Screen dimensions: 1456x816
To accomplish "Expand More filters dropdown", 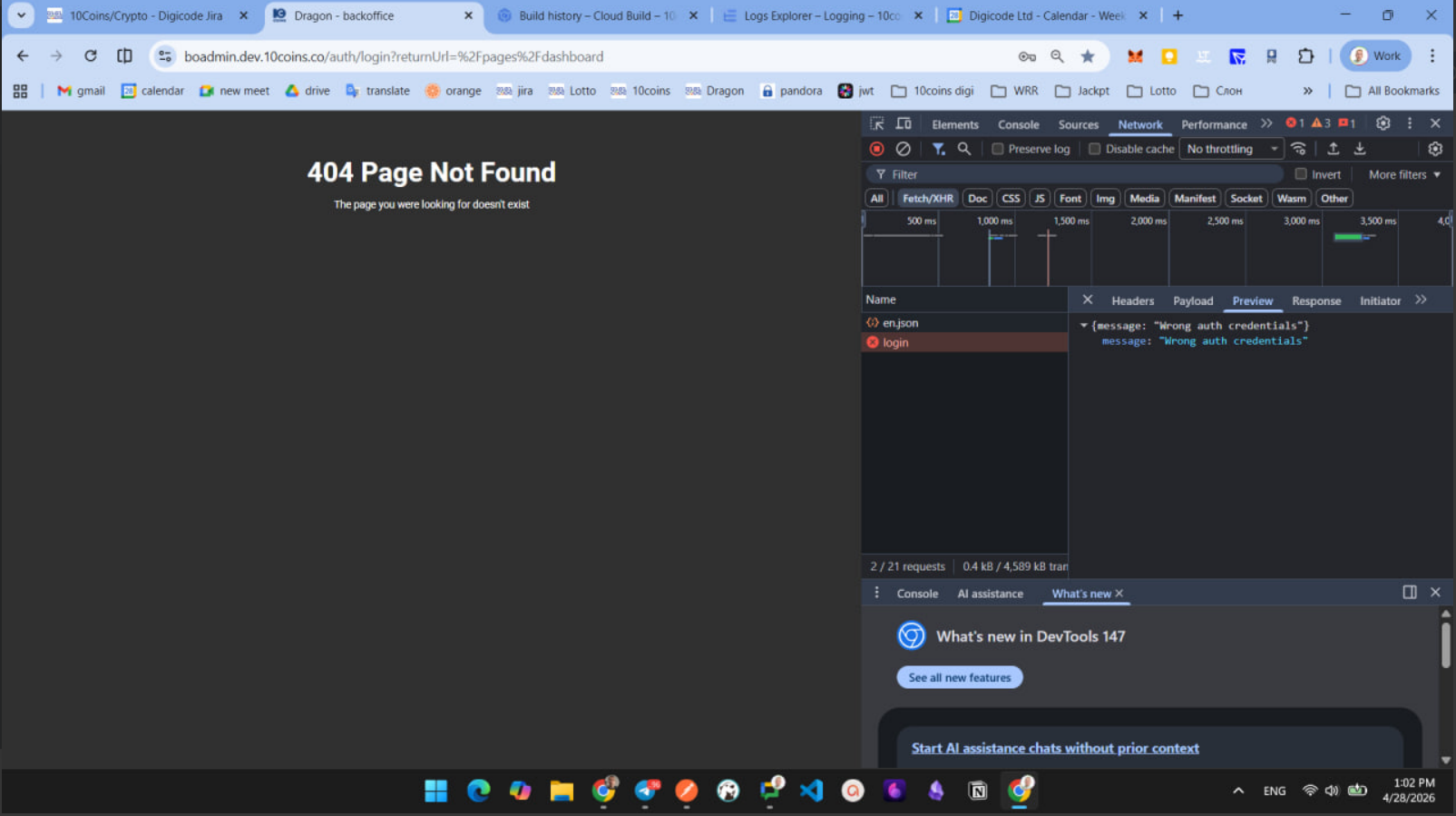I will 1404,174.
